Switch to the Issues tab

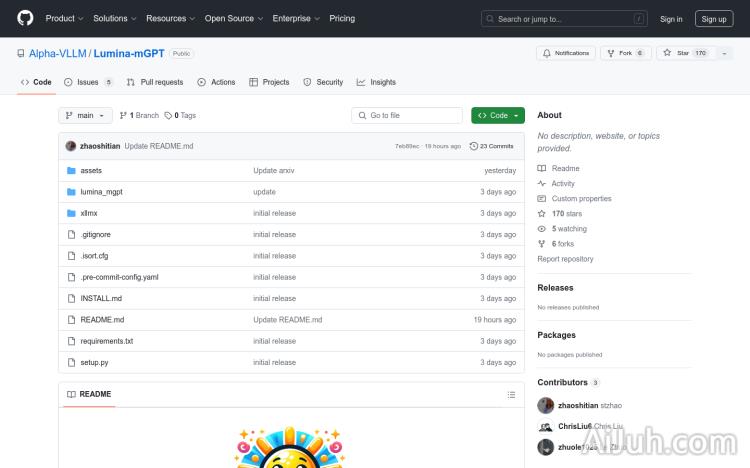[88, 82]
